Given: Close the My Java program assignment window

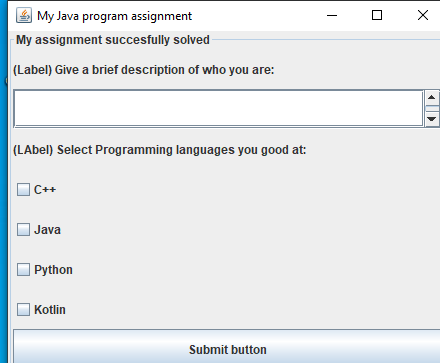Looking at the screenshot, I should pos(423,15).
